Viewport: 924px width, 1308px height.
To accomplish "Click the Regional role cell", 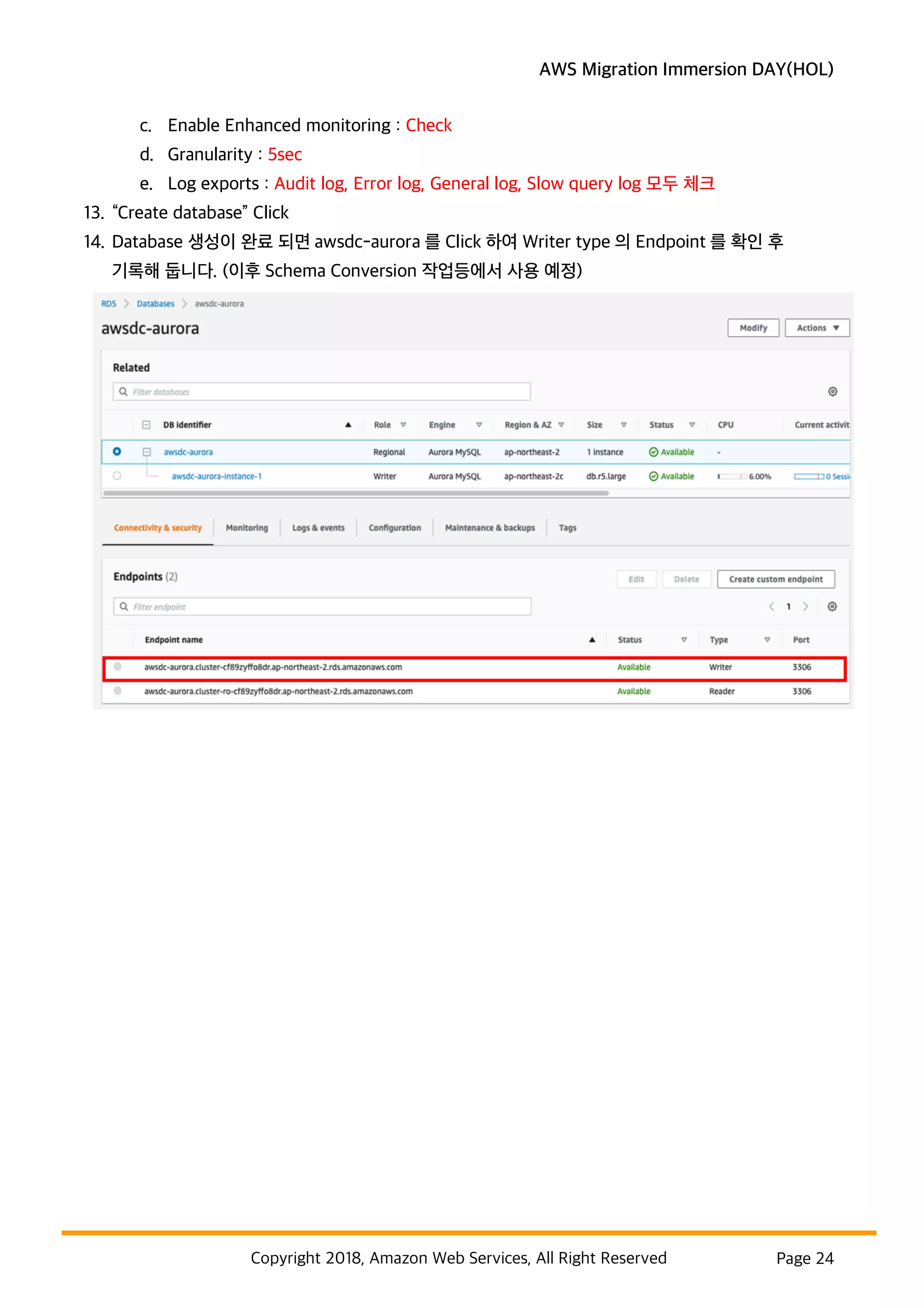I will point(389,452).
